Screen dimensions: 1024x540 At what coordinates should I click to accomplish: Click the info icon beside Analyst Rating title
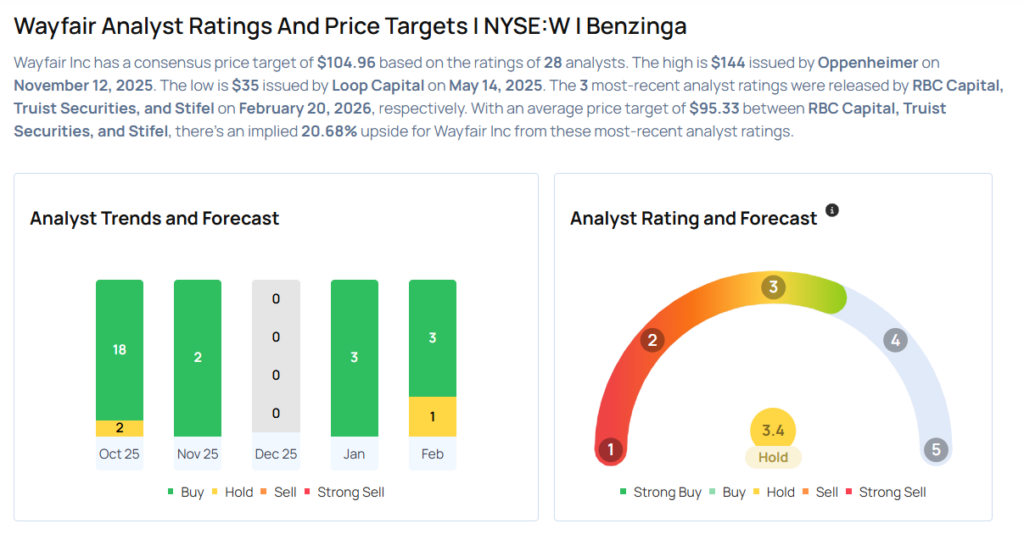832,211
